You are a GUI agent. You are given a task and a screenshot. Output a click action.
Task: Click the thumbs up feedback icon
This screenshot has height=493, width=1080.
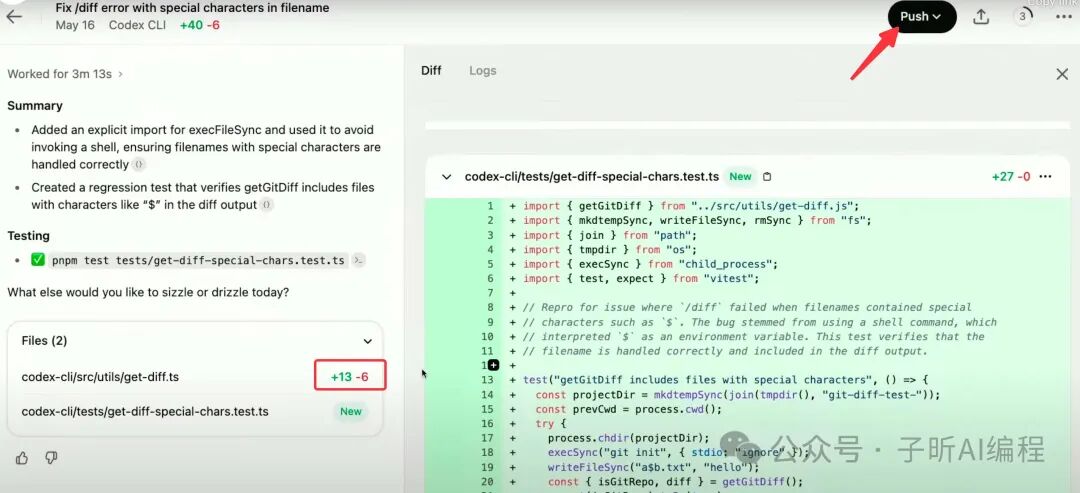coord(21,458)
